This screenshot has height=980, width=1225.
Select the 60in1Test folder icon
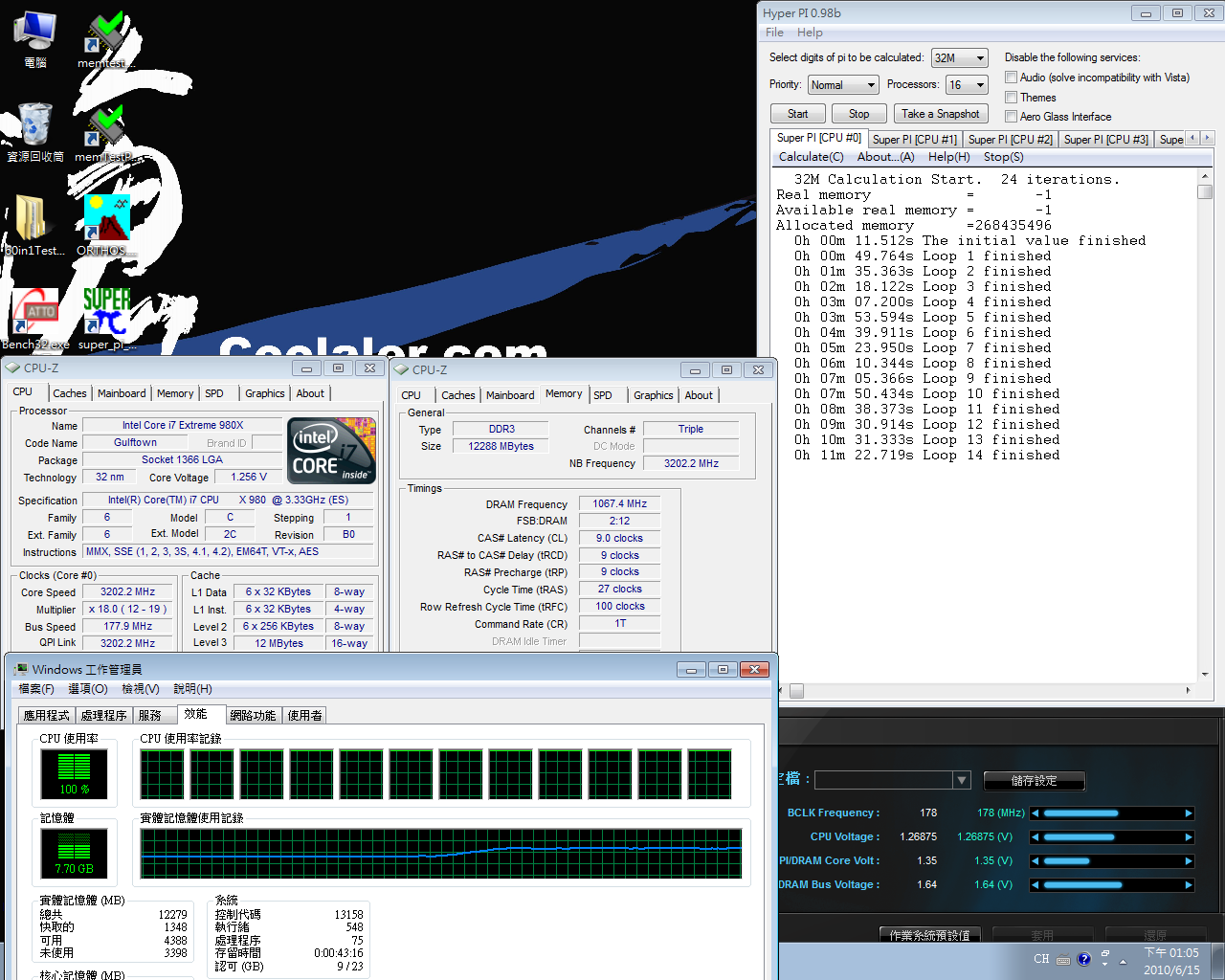pos(34,225)
